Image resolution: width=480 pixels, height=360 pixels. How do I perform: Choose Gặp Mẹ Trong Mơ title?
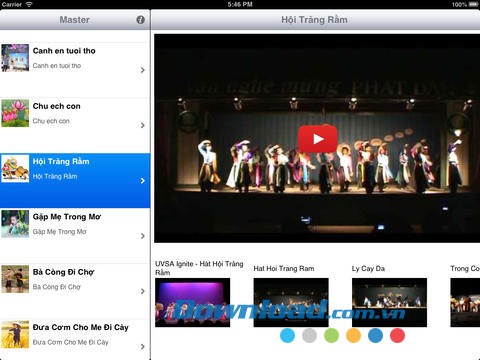[67, 217]
